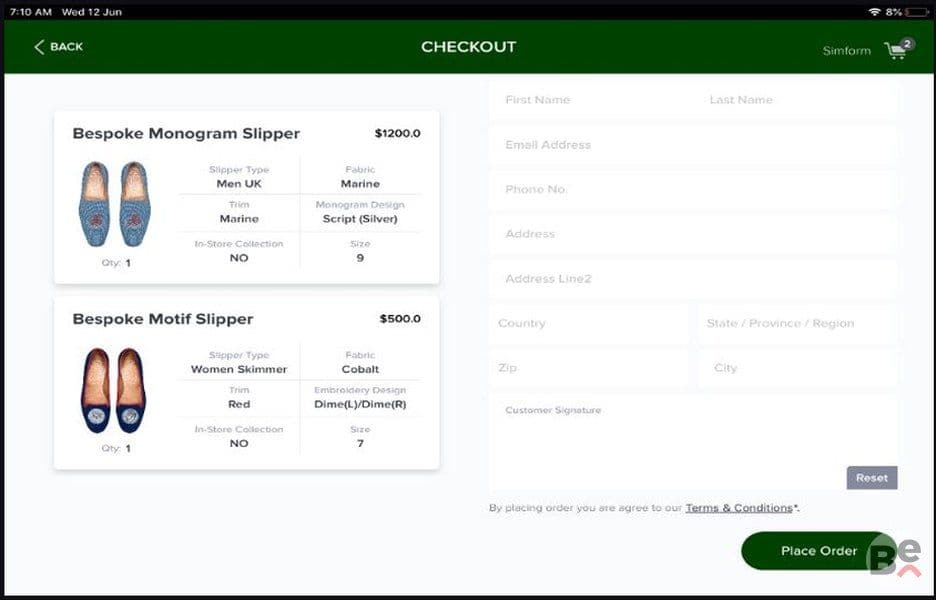The width and height of the screenshot is (936, 600).
Task: Tap the battery indicator icon
Action: (x=916, y=11)
